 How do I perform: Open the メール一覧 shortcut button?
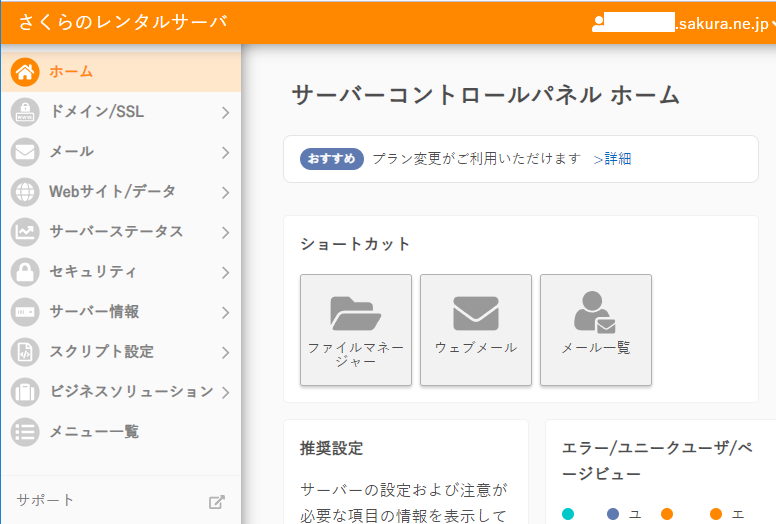click(596, 330)
